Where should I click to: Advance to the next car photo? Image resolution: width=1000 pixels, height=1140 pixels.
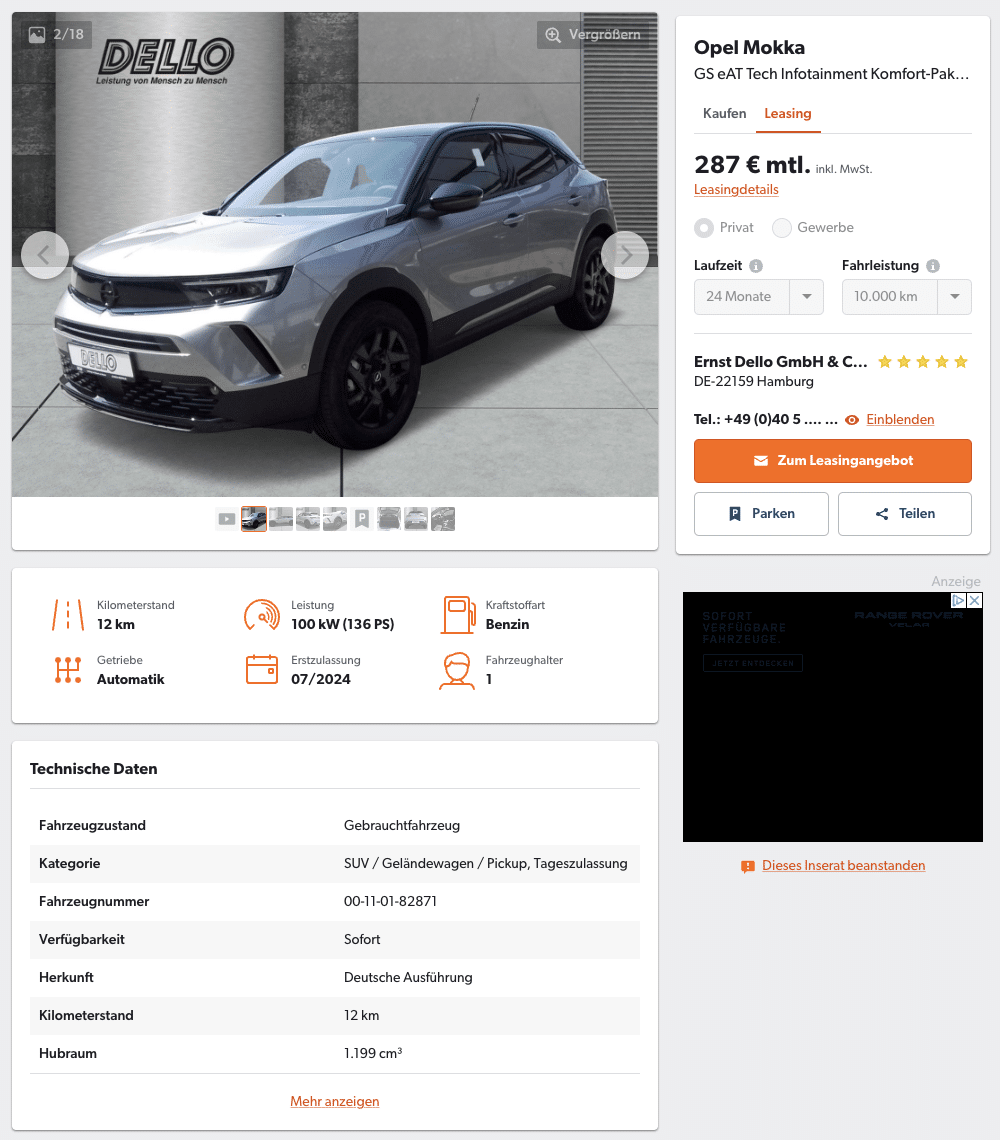click(625, 255)
